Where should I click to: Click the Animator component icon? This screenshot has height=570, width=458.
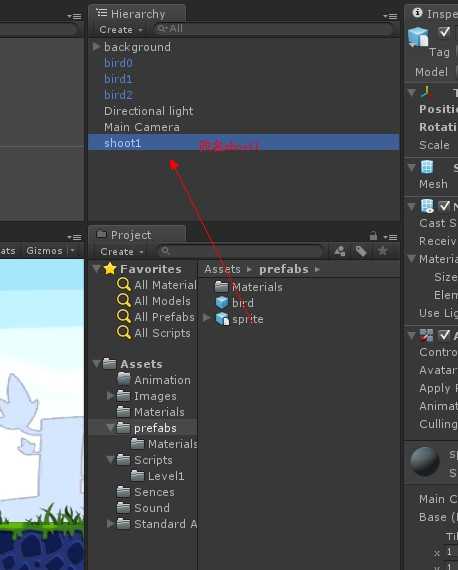pyautogui.click(x=426, y=336)
